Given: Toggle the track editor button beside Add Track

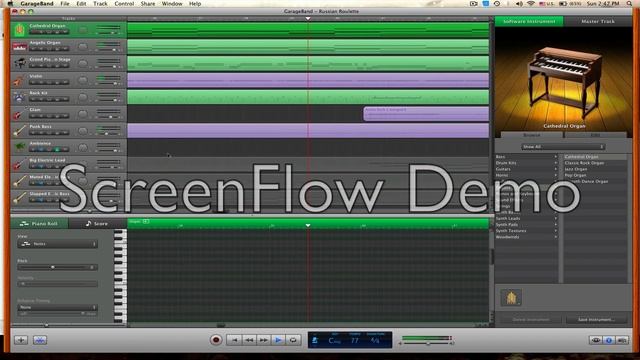Looking at the screenshot, I should 40,340.
